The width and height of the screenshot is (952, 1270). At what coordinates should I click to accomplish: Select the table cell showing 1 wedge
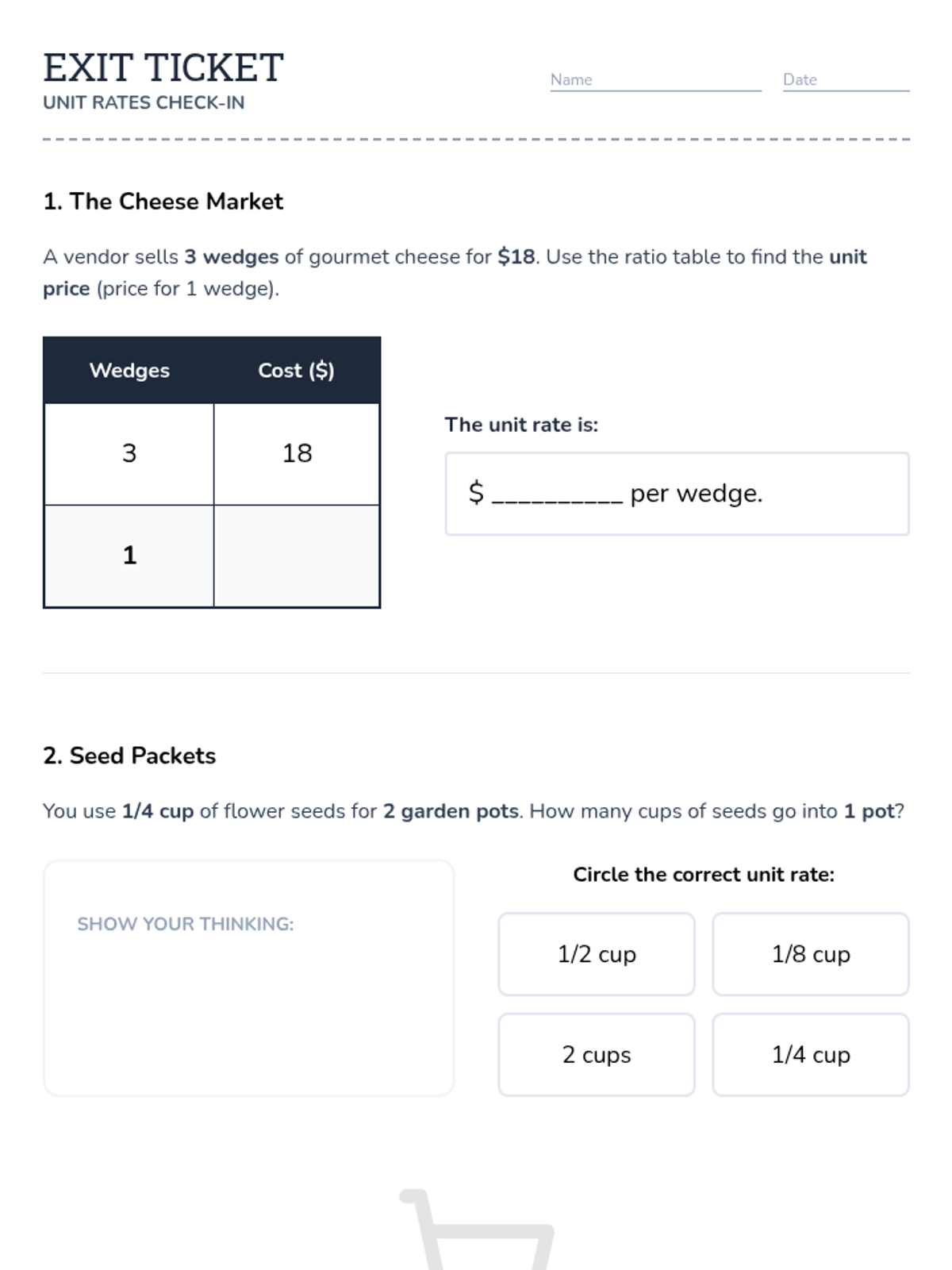click(x=129, y=556)
